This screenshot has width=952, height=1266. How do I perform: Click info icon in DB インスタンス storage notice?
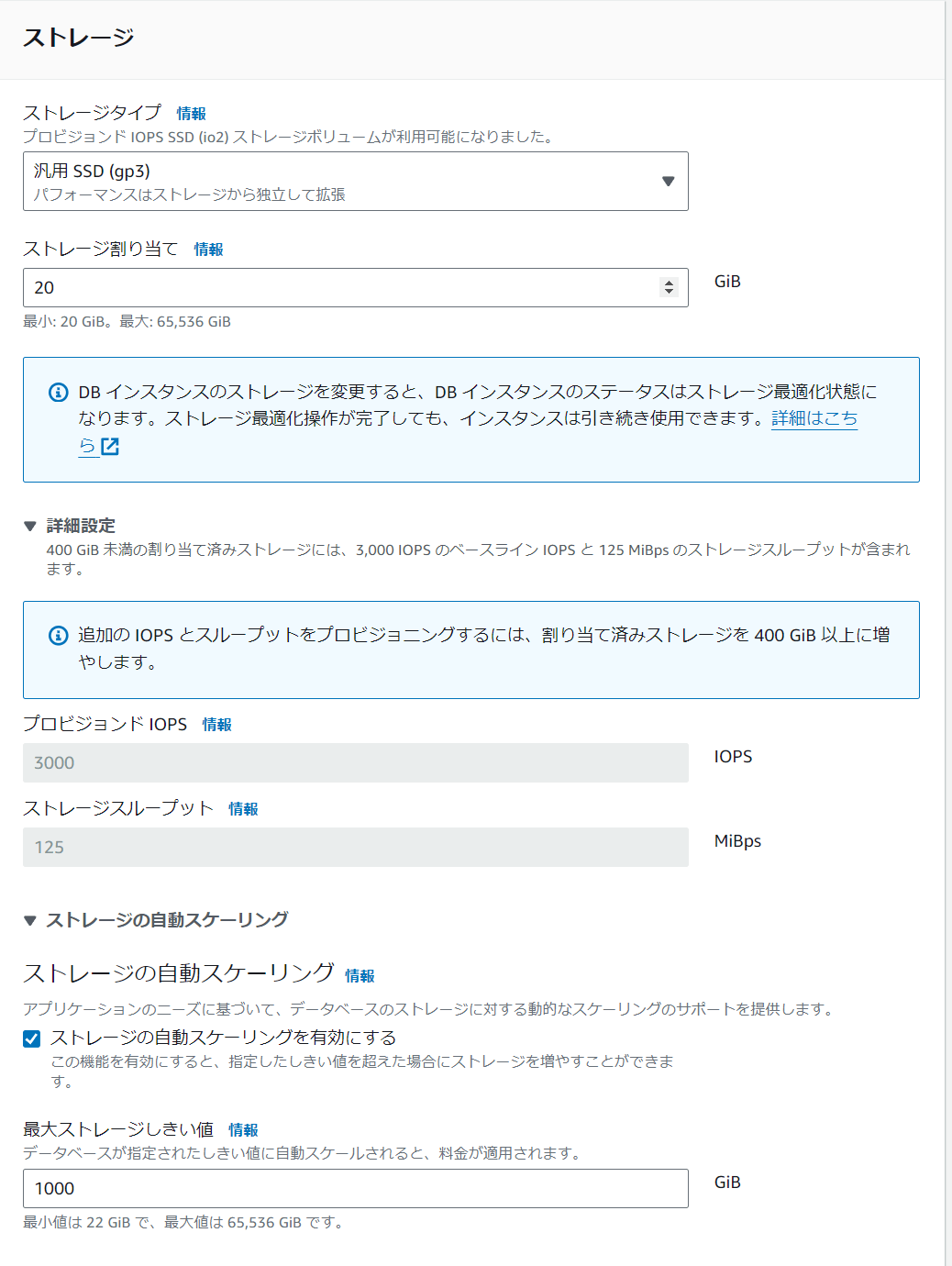pyautogui.click(x=58, y=393)
